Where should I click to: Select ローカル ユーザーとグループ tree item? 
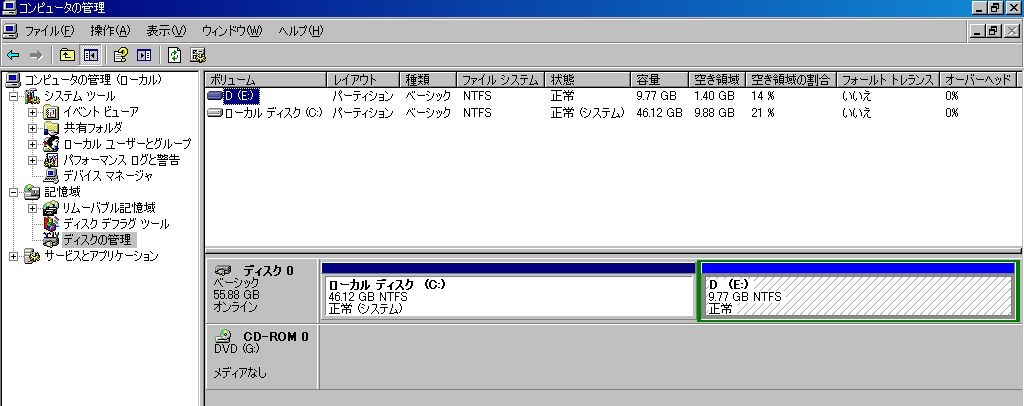coord(127,144)
